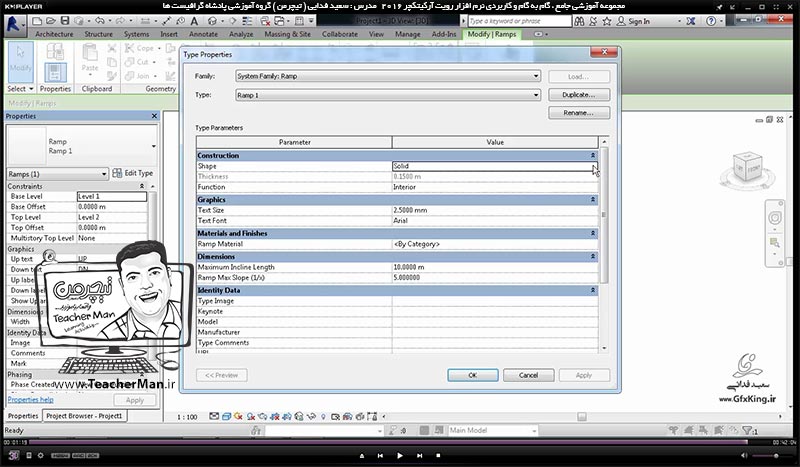
Task: Collapse the Materials and Finishes group
Action: pyautogui.click(x=593, y=233)
